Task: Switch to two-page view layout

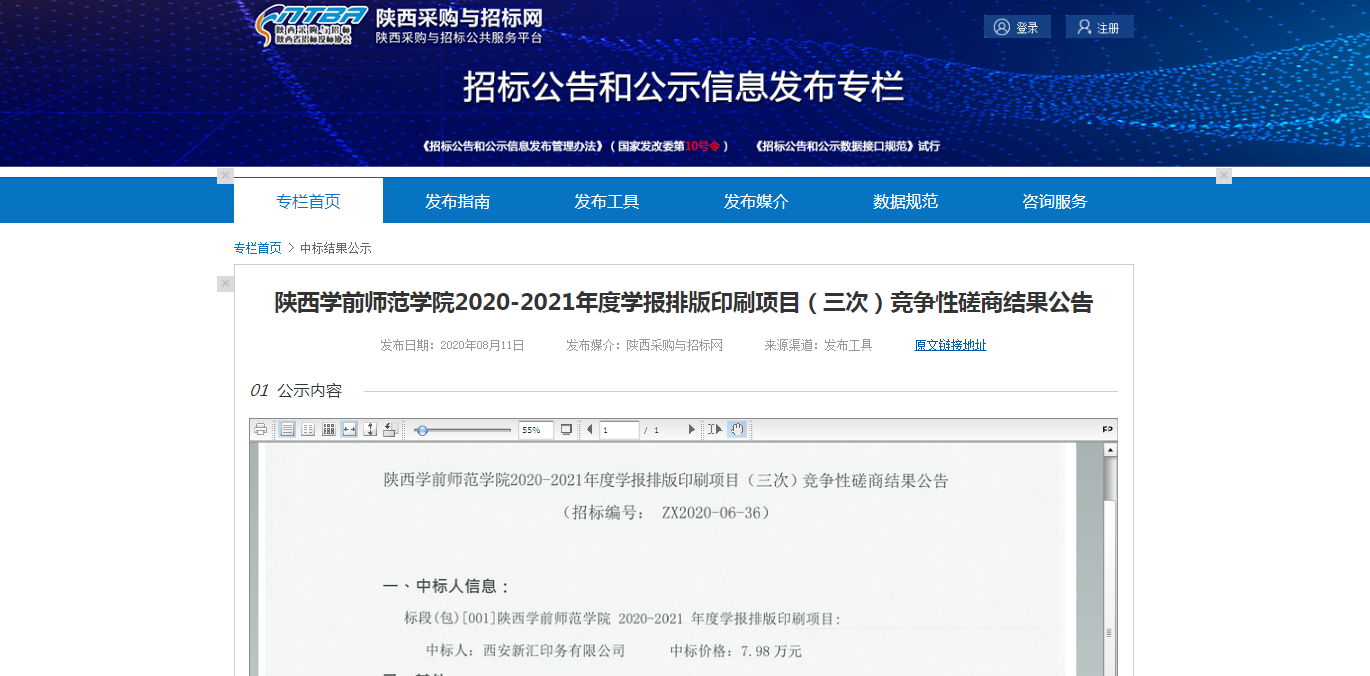Action: 308,430
